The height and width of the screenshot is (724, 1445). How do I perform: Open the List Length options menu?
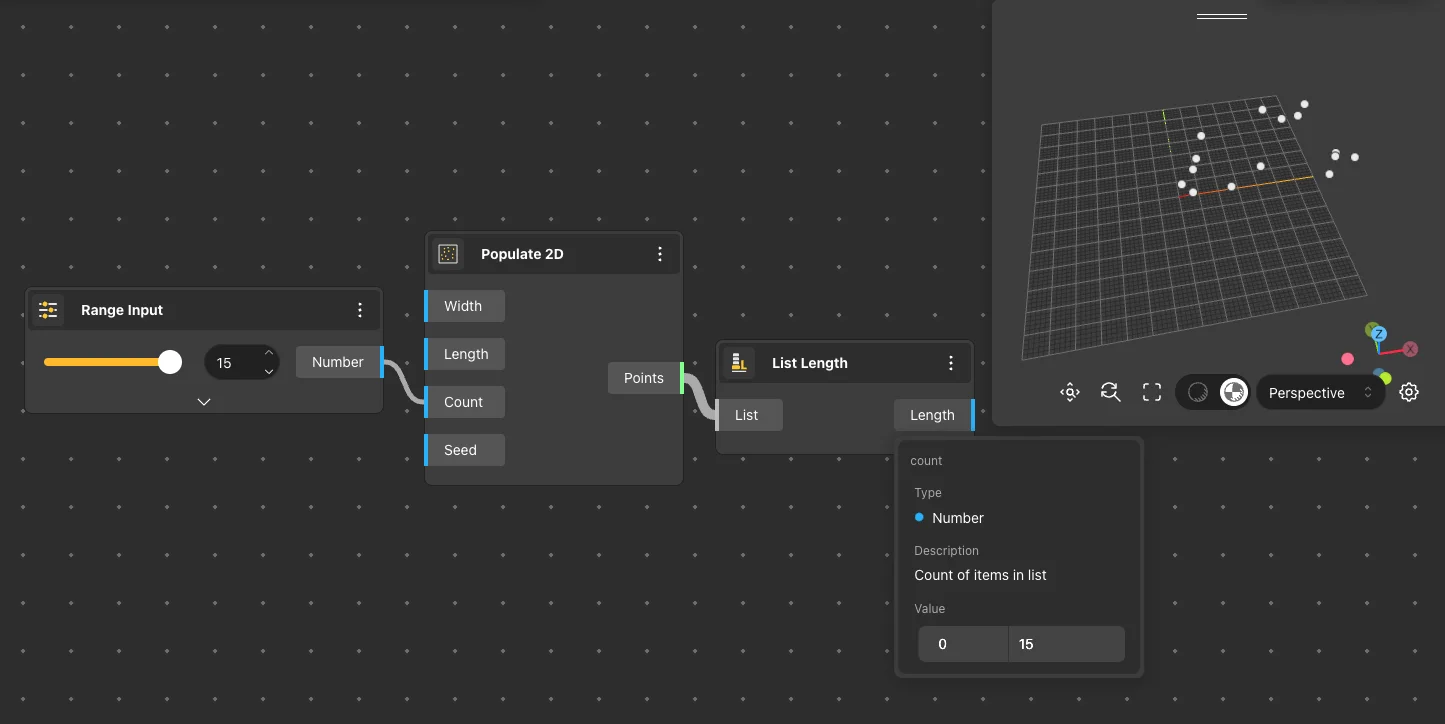click(951, 363)
